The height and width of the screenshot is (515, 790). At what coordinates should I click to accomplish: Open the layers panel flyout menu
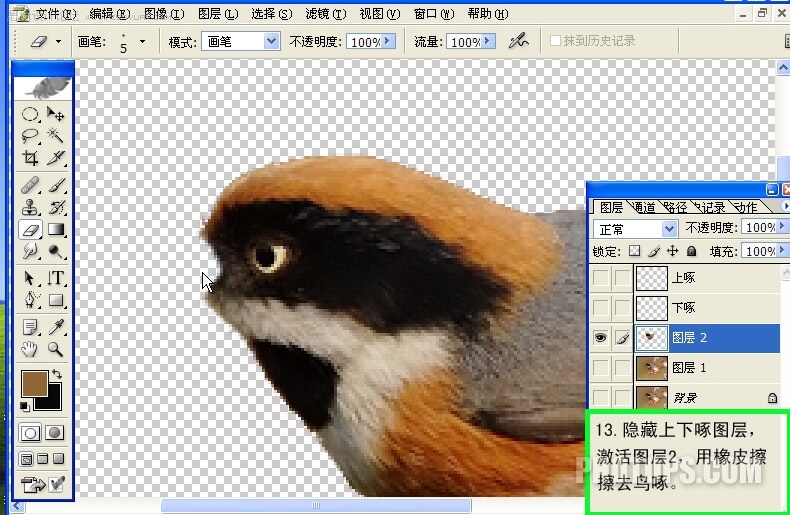point(785,206)
